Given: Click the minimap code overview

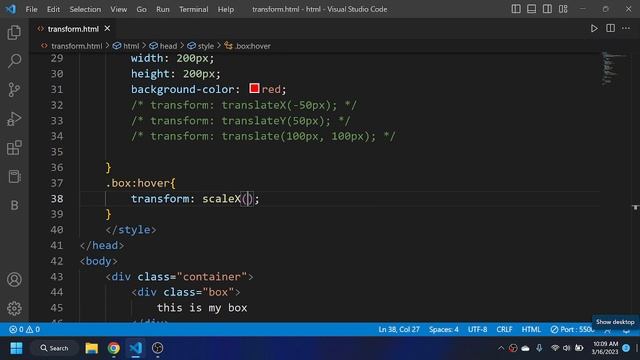Looking at the screenshot, I should [613, 69].
